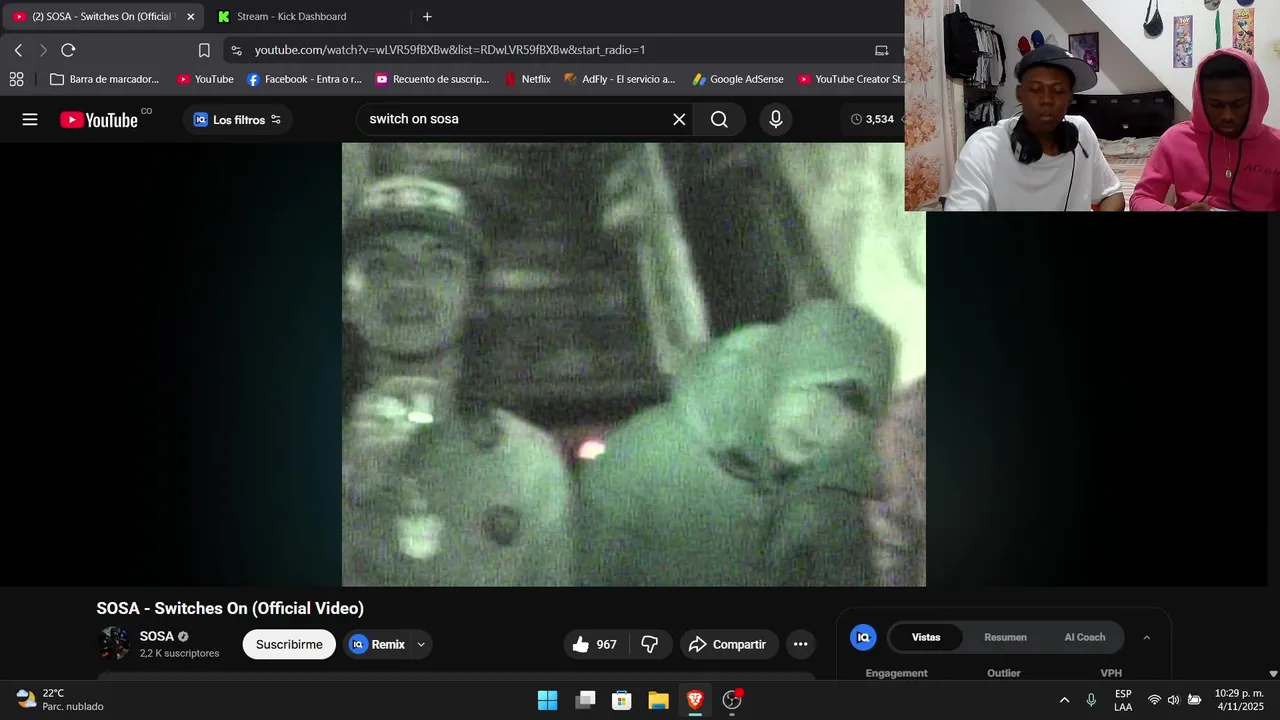Open the SOSA channel avatar
1280x720 pixels.
114,644
